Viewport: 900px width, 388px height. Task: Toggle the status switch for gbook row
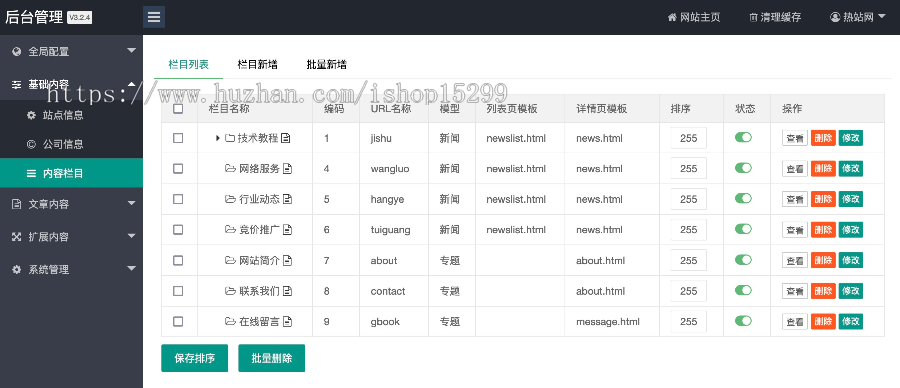click(x=743, y=320)
